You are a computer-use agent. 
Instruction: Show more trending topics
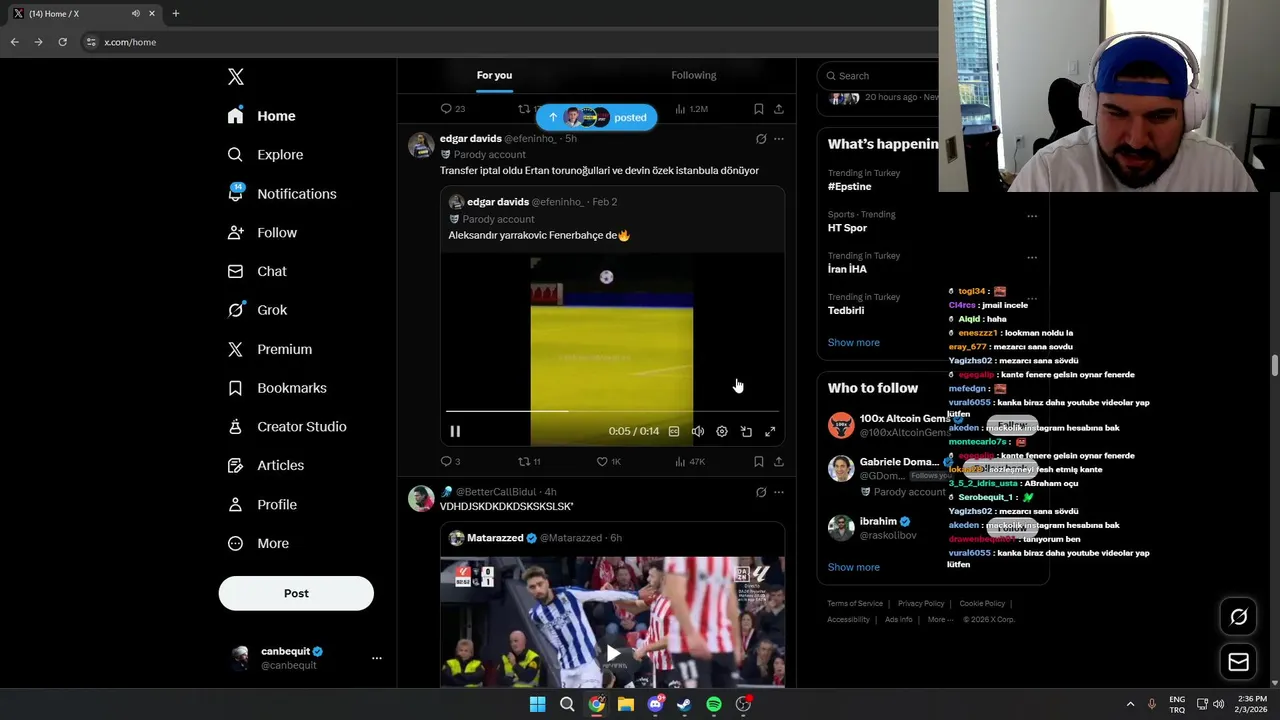click(x=854, y=342)
